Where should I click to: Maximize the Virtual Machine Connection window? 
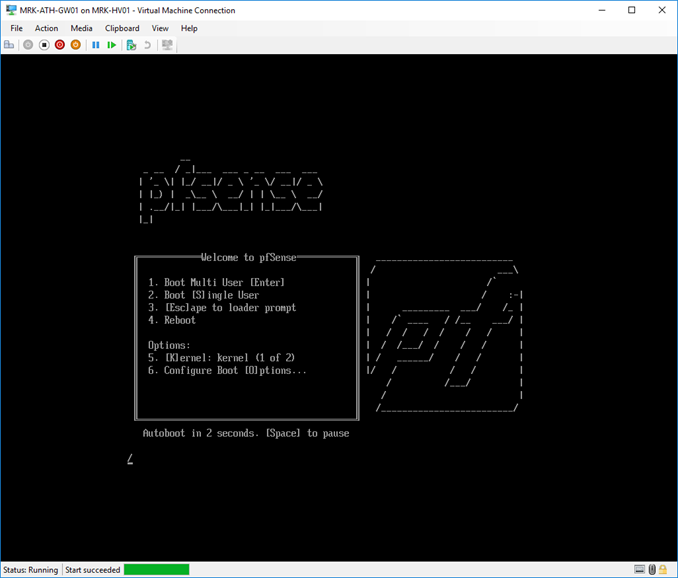tap(632, 10)
